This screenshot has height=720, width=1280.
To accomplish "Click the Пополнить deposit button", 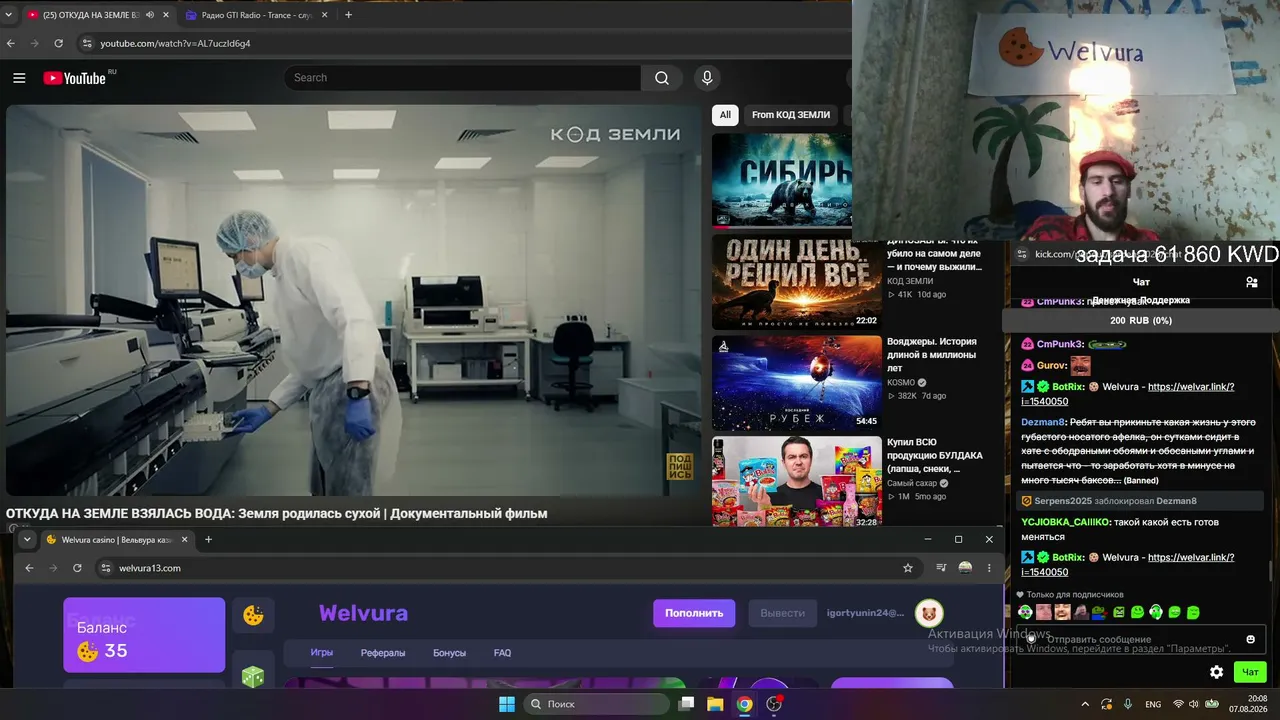I will click(694, 613).
